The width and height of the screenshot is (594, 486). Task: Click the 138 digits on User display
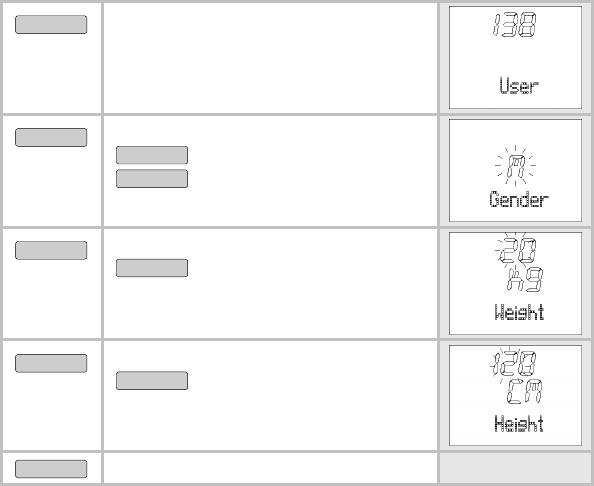click(514, 25)
